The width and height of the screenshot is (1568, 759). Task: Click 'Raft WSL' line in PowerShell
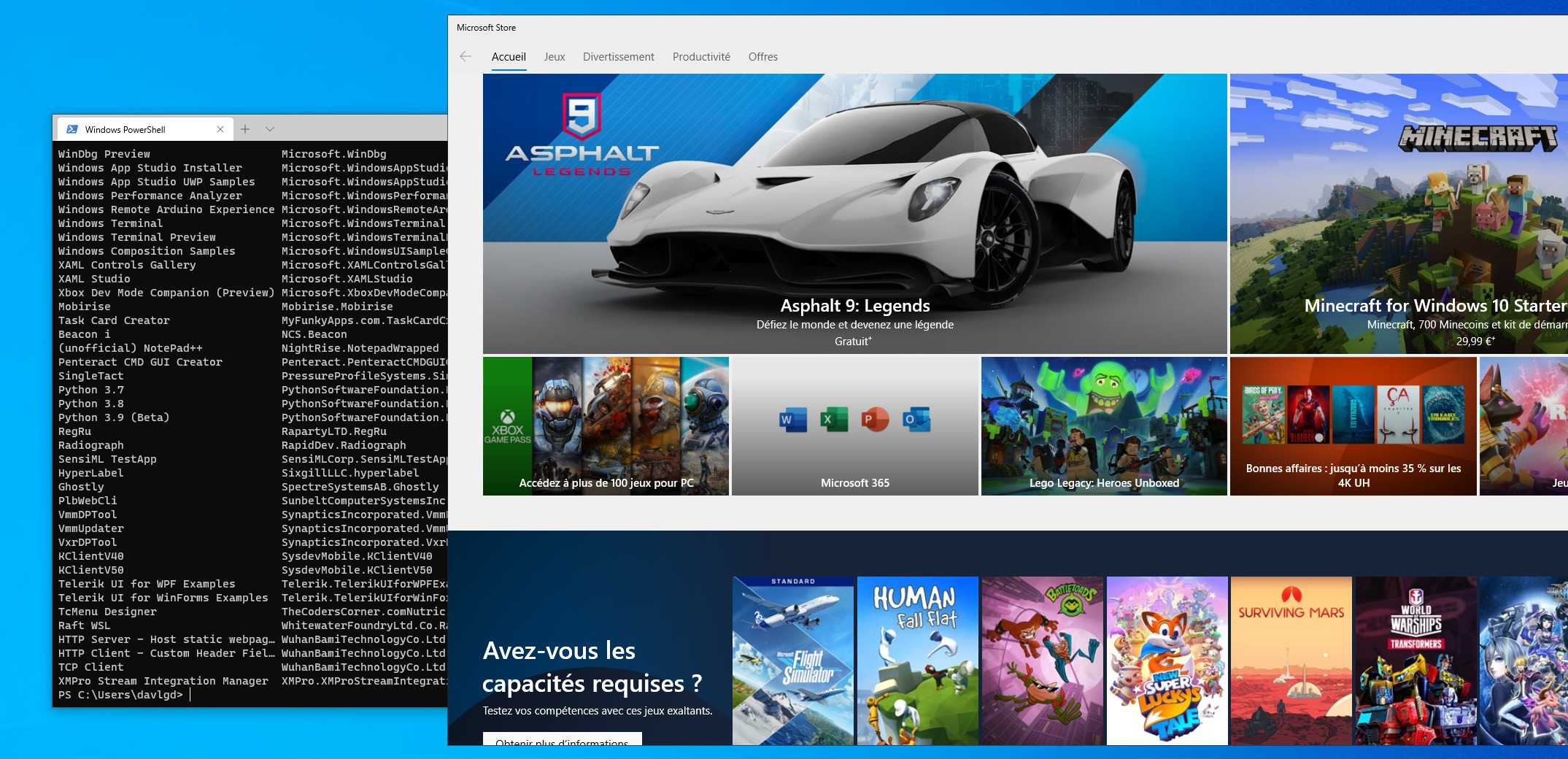tap(85, 625)
